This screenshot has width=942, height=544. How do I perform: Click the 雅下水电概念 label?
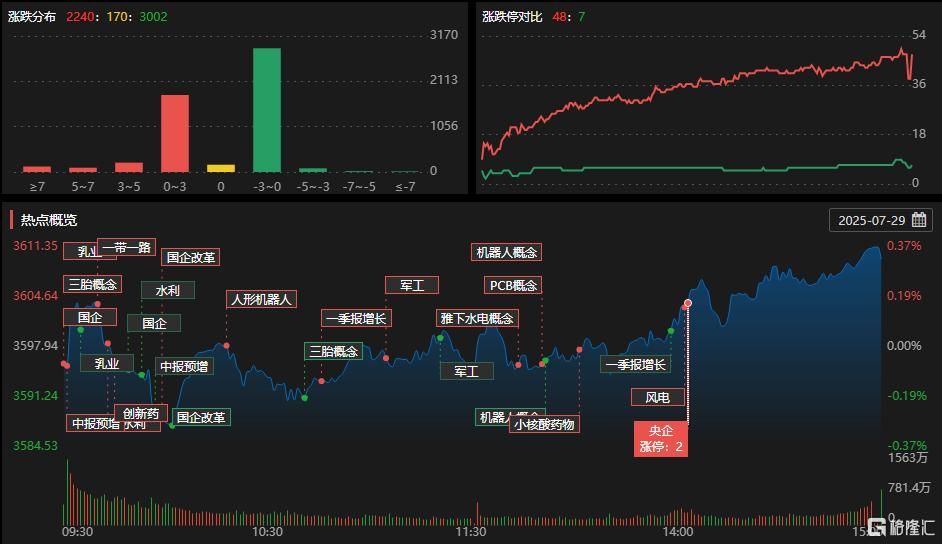477,318
